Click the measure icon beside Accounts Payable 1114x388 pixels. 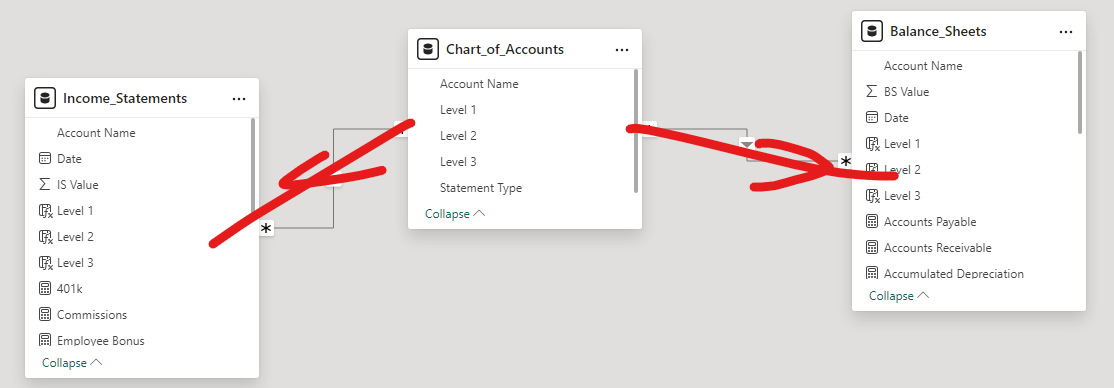872,222
